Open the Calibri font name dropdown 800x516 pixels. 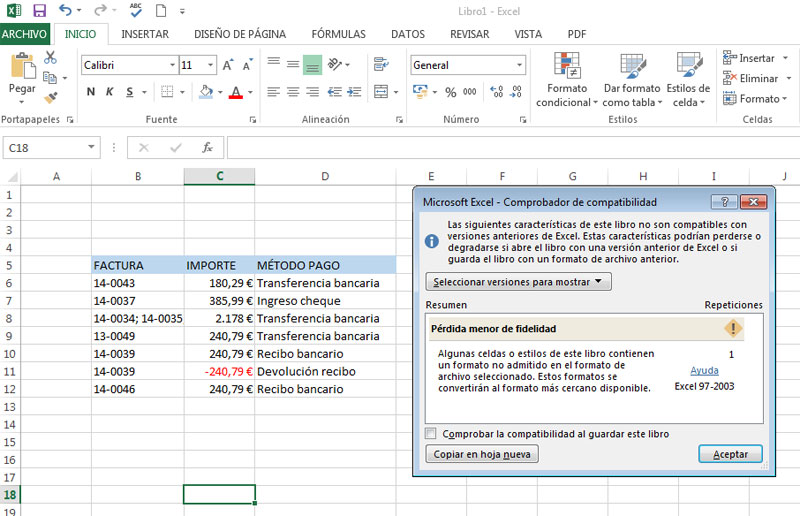tap(172, 65)
